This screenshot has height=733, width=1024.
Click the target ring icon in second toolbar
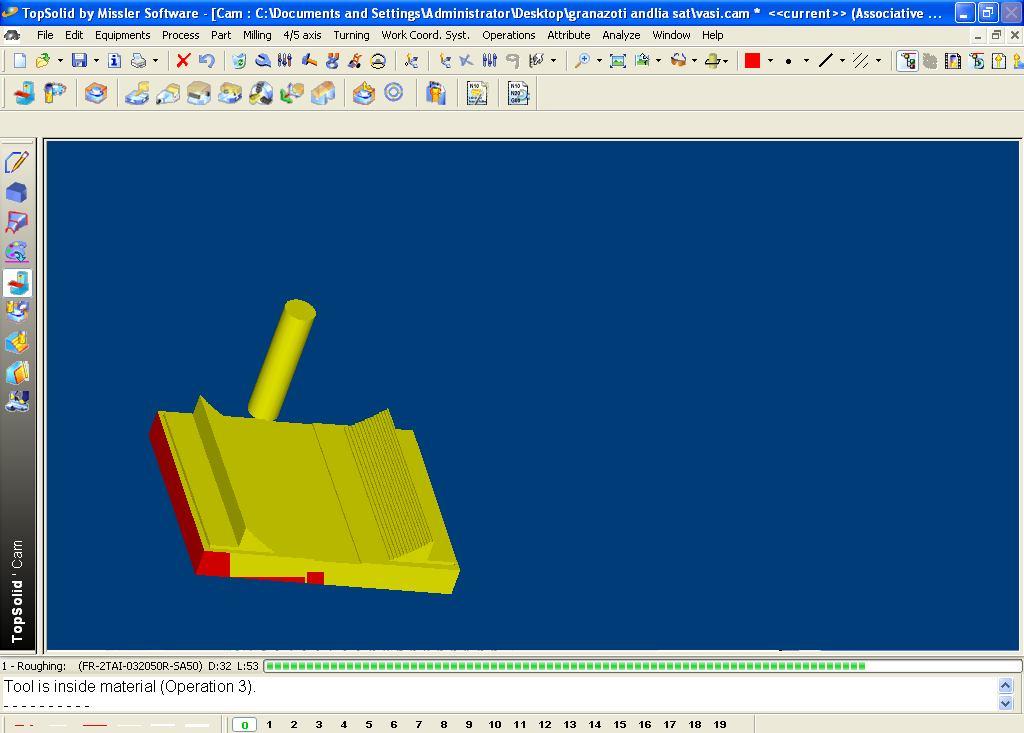(393, 93)
